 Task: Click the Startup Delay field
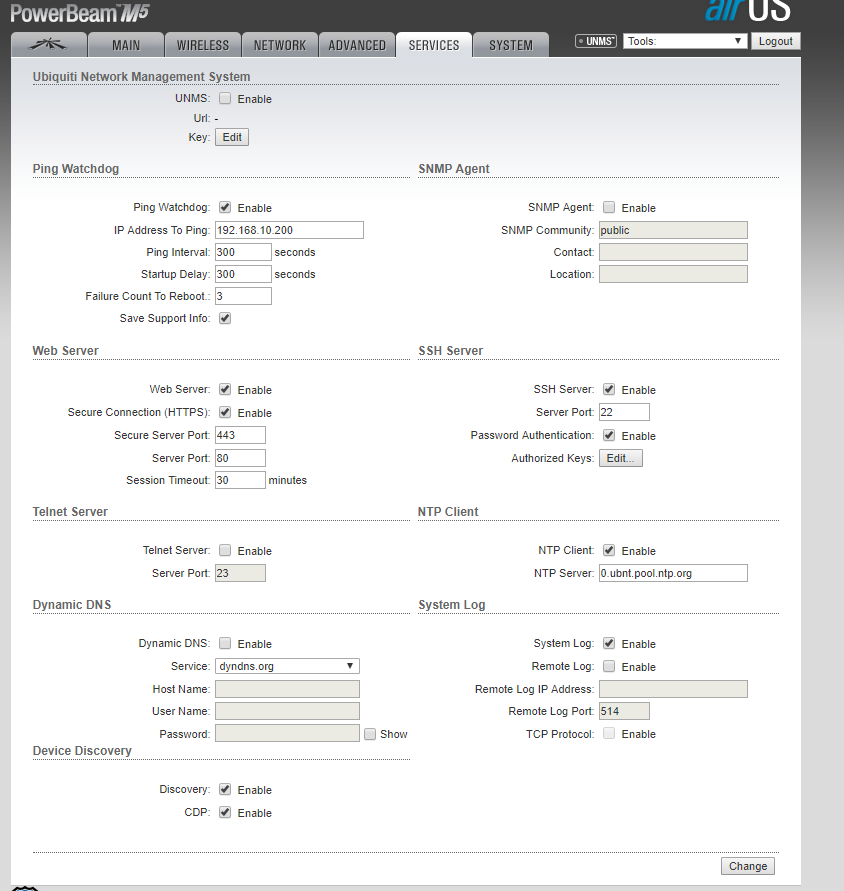[243, 274]
